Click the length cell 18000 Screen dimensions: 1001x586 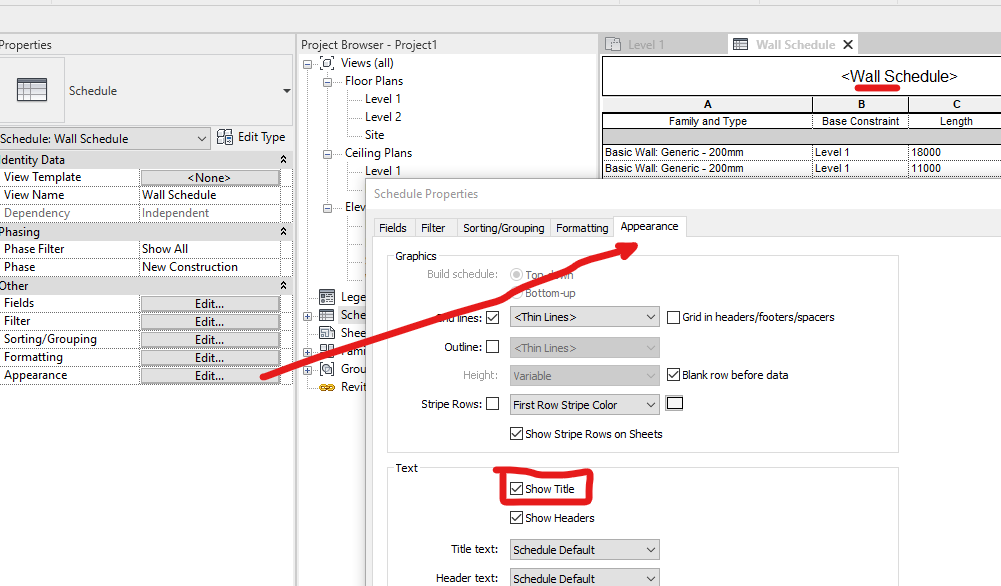pos(954,152)
